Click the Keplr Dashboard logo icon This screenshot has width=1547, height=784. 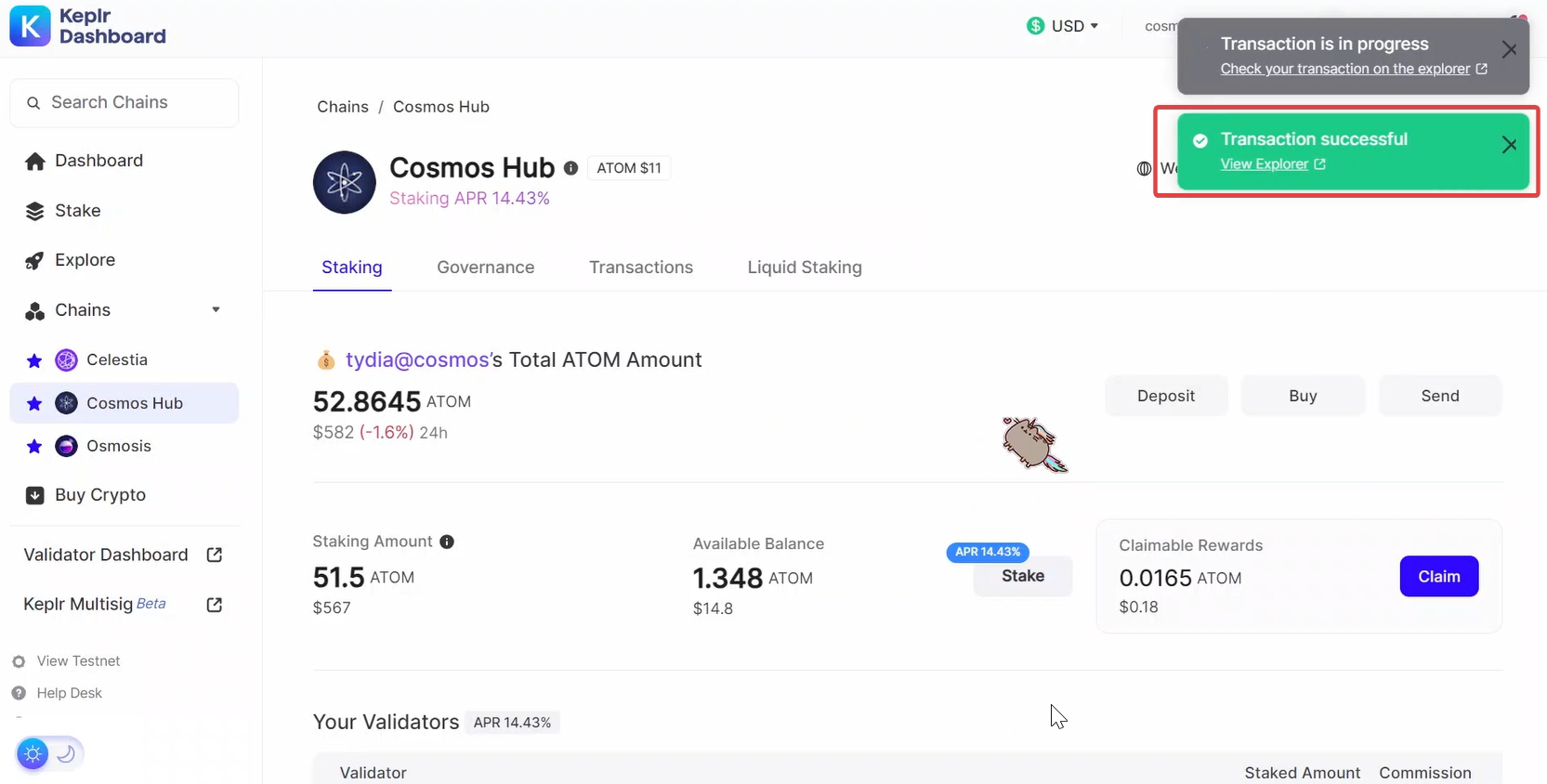[x=30, y=26]
